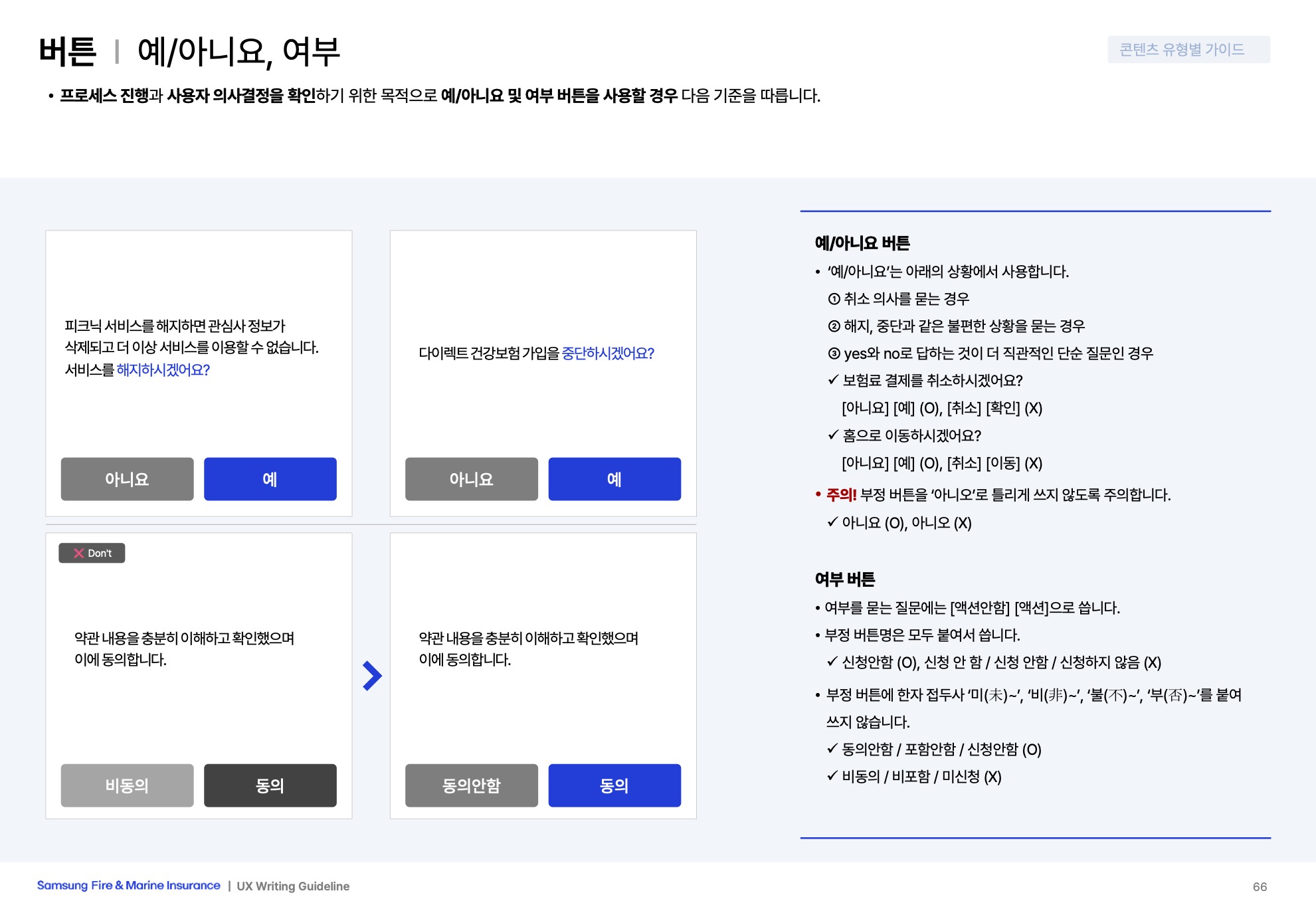Select 아니요 in the 다이렉트 건강보험 card
This screenshot has height=911, width=1316.
coord(471,479)
